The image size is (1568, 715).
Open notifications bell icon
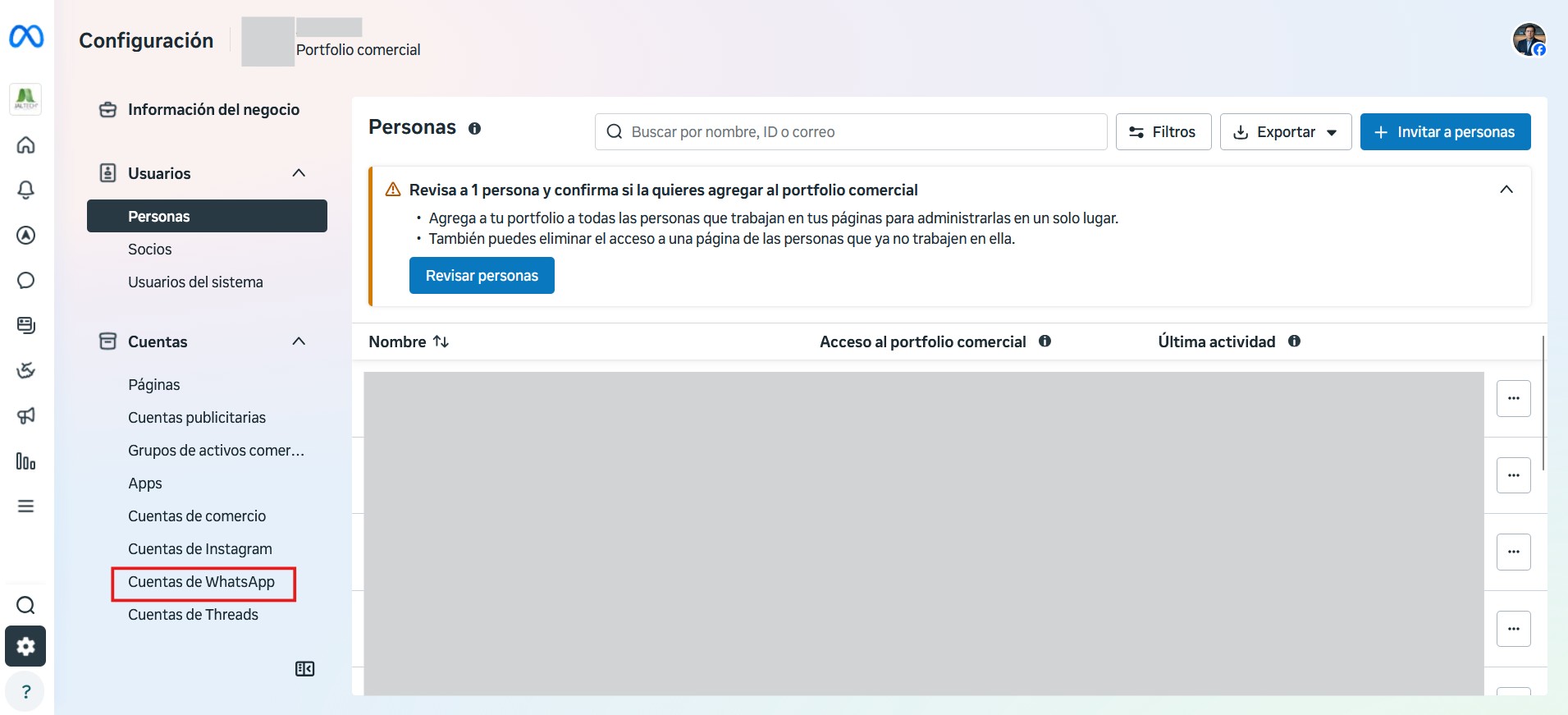pyautogui.click(x=26, y=190)
